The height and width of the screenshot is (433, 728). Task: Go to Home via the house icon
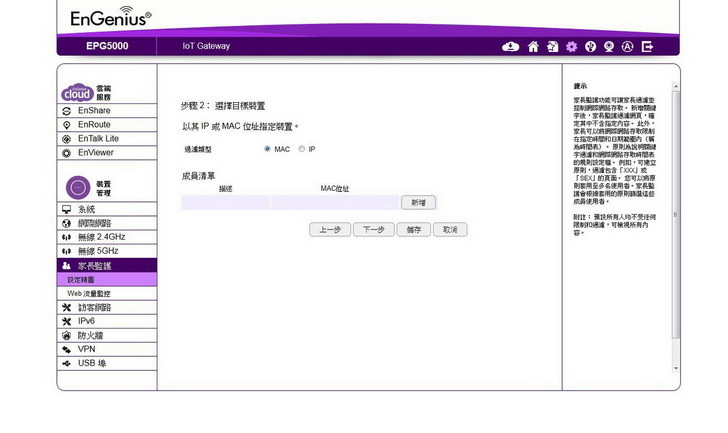tap(533, 46)
